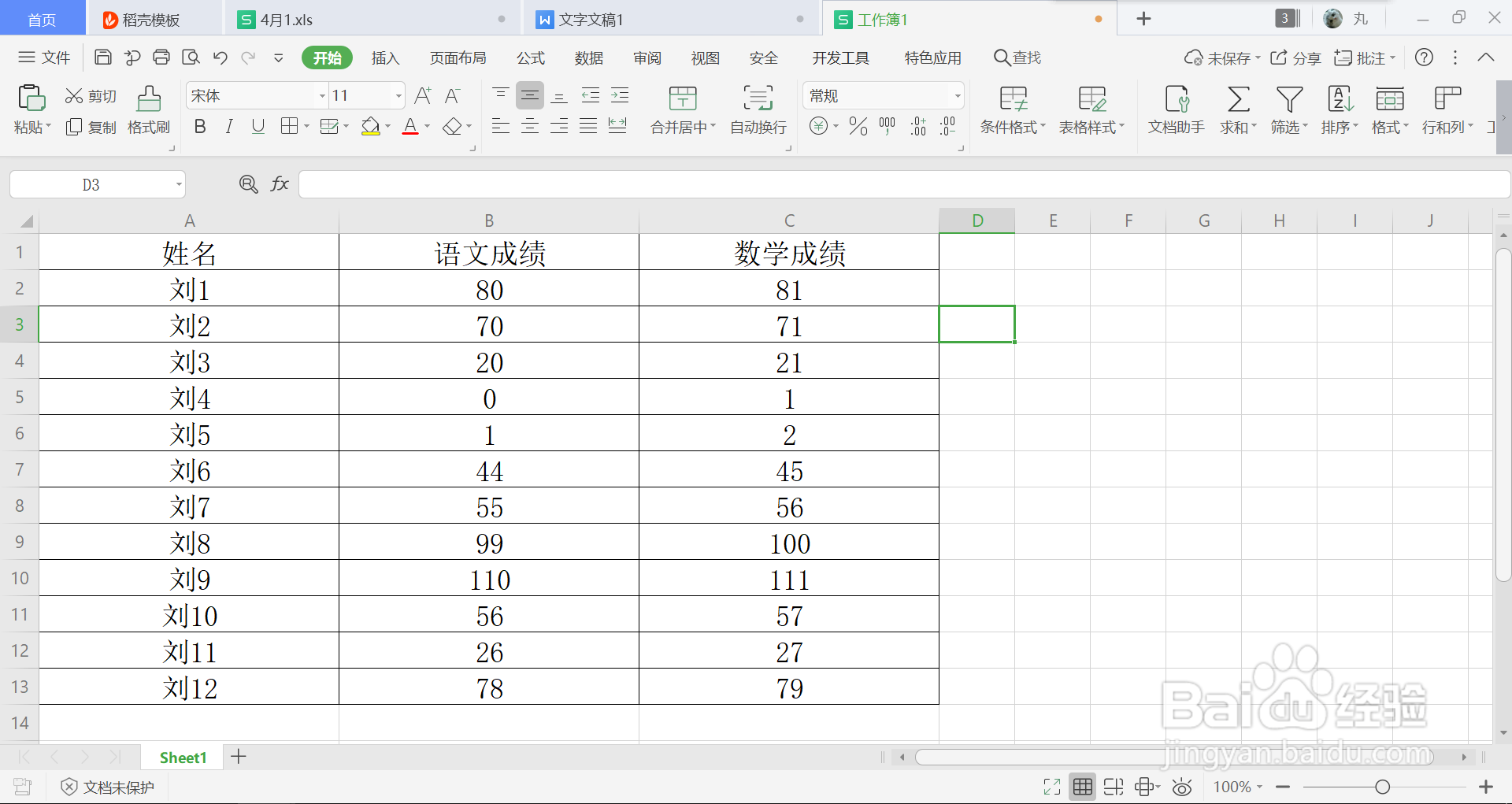Viewport: 1512px width, 804px height.
Task: Open the 求和 AutoSum tool
Action: tap(1237, 110)
